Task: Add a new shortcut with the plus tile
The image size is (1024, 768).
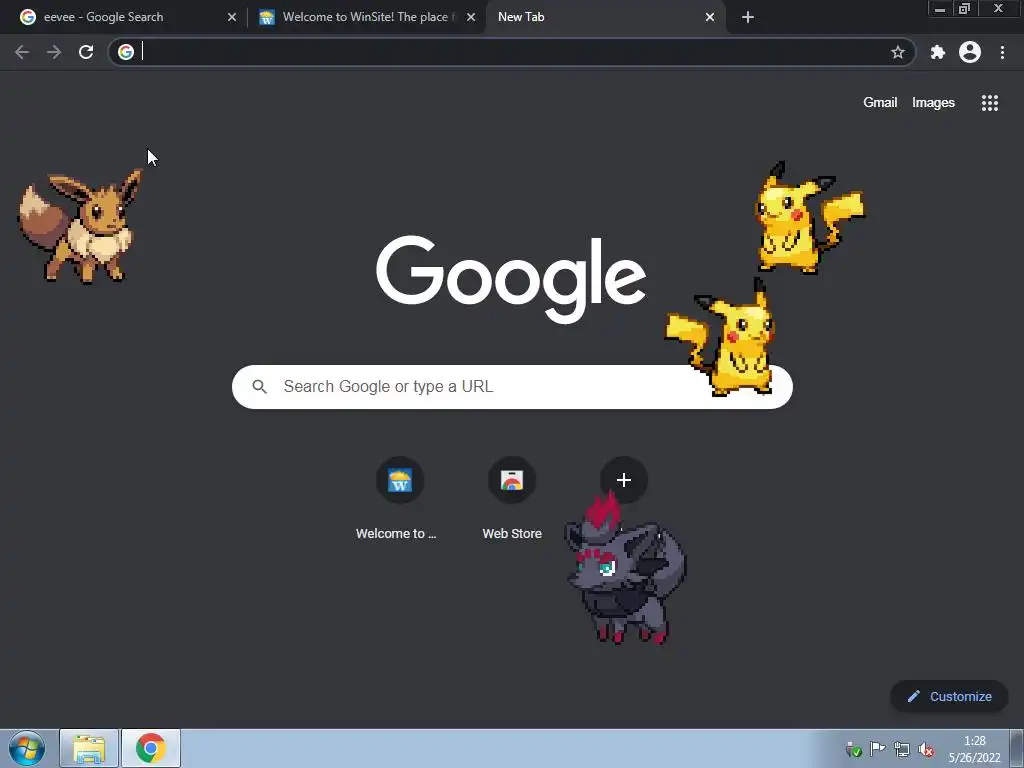Action: click(x=624, y=480)
